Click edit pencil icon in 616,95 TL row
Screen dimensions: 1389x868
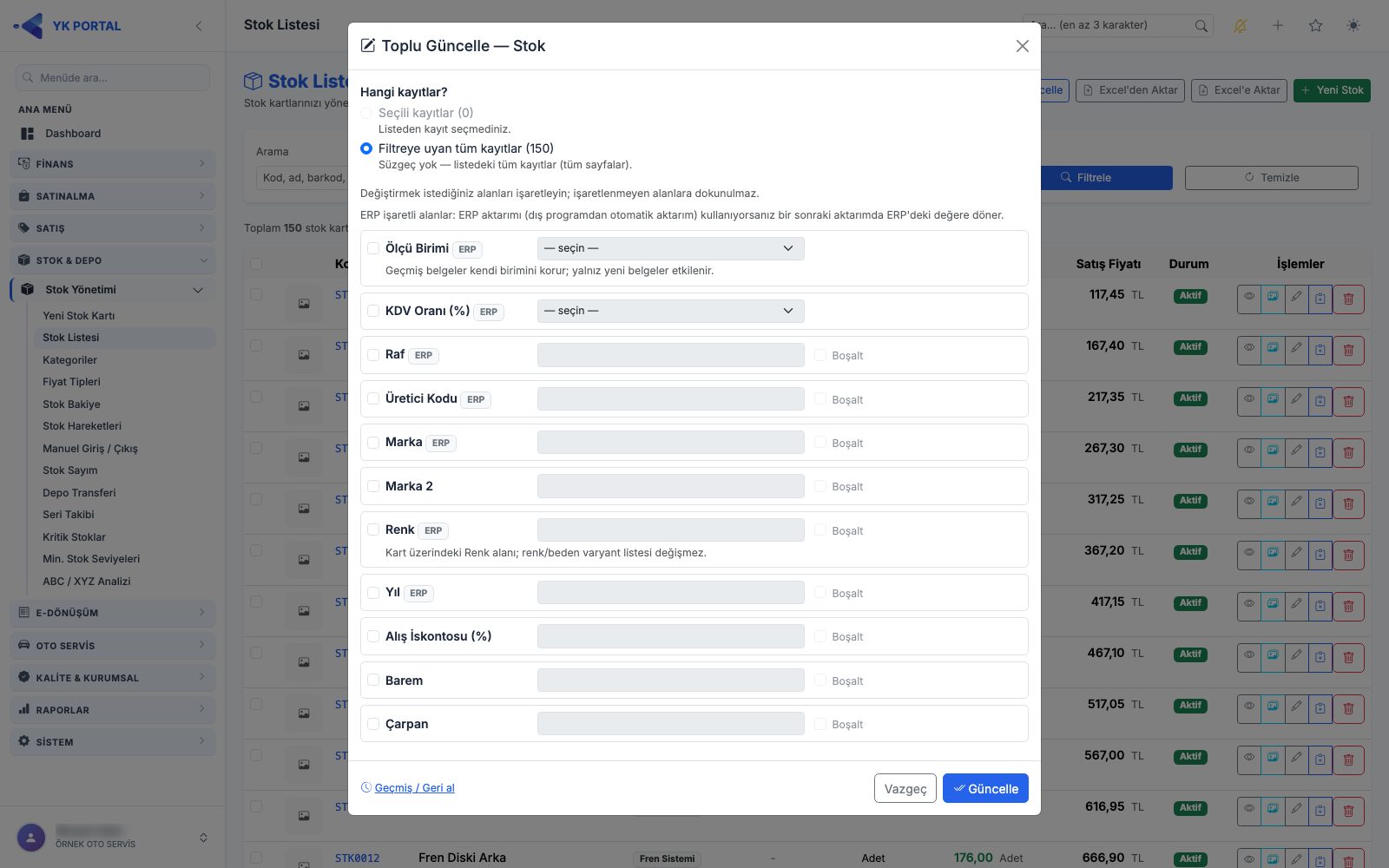[1296, 811]
